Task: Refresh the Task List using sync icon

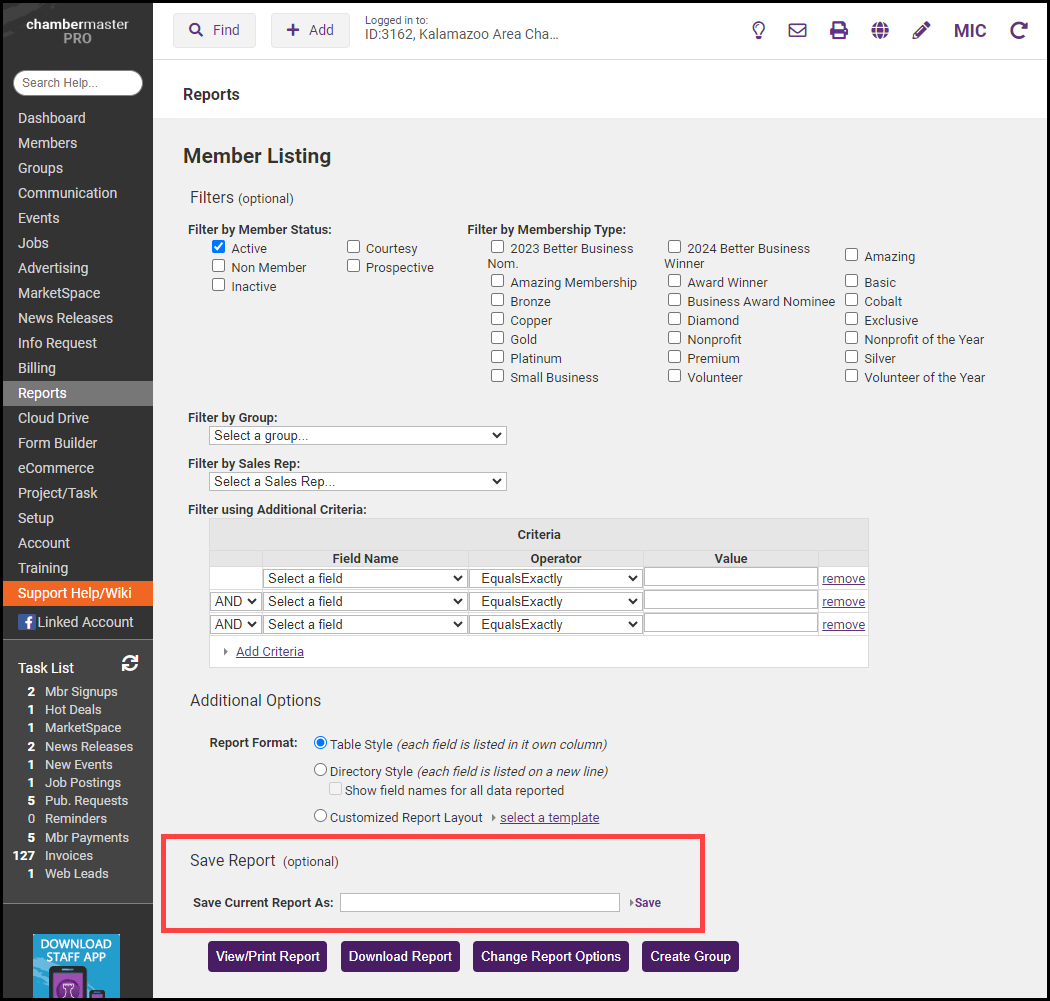Action: (x=130, y=663)
